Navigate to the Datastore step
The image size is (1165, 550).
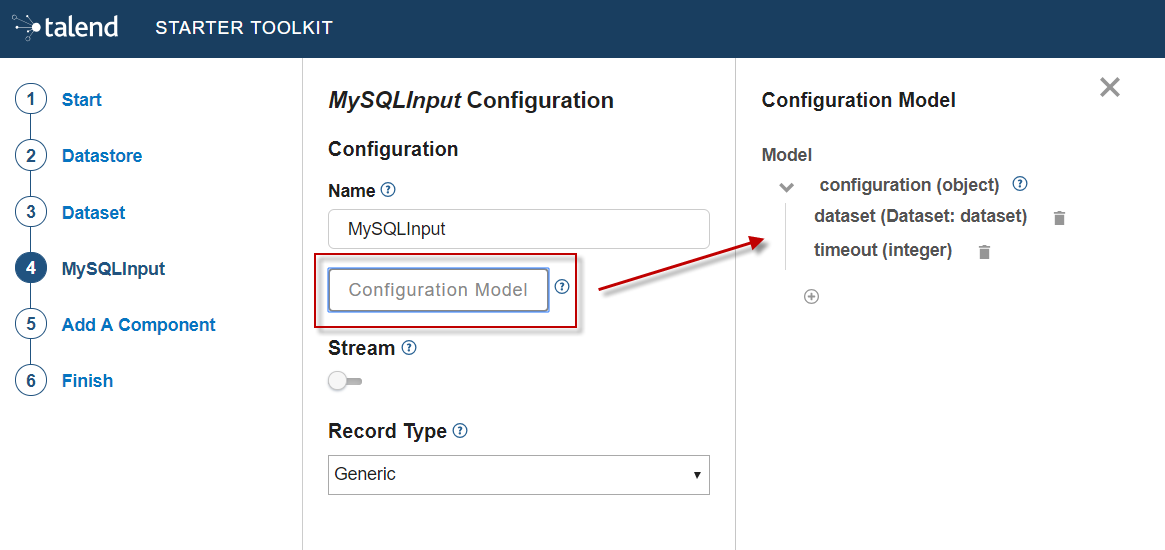click(101, 156)
